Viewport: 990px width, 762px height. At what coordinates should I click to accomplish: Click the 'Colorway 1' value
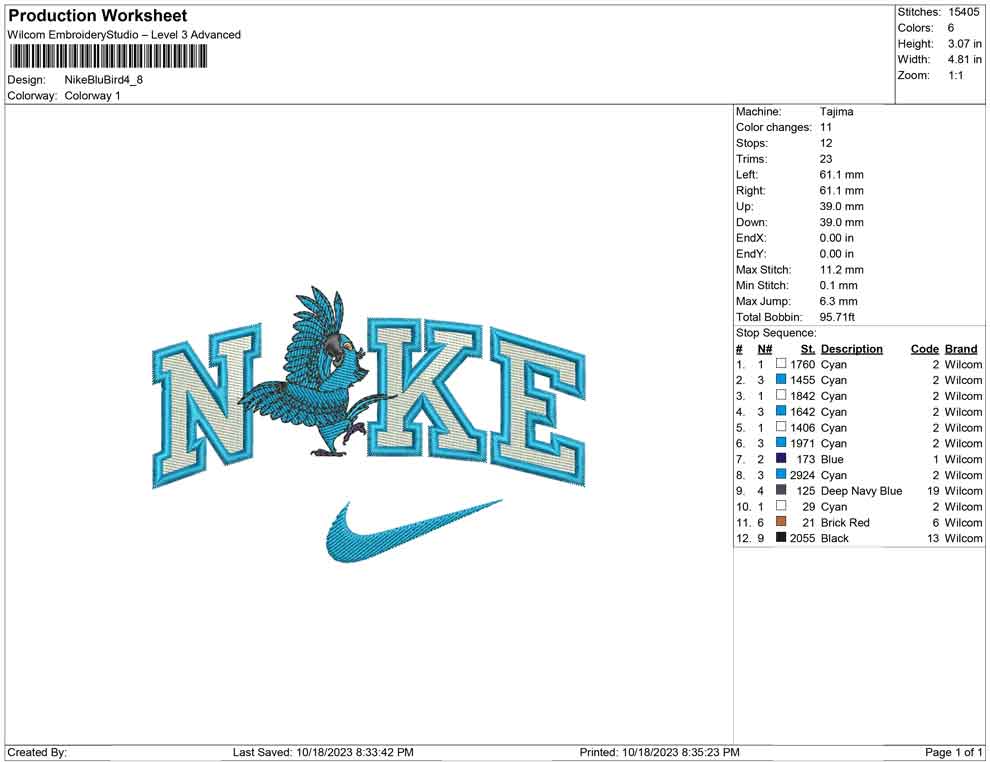point(92,96)
